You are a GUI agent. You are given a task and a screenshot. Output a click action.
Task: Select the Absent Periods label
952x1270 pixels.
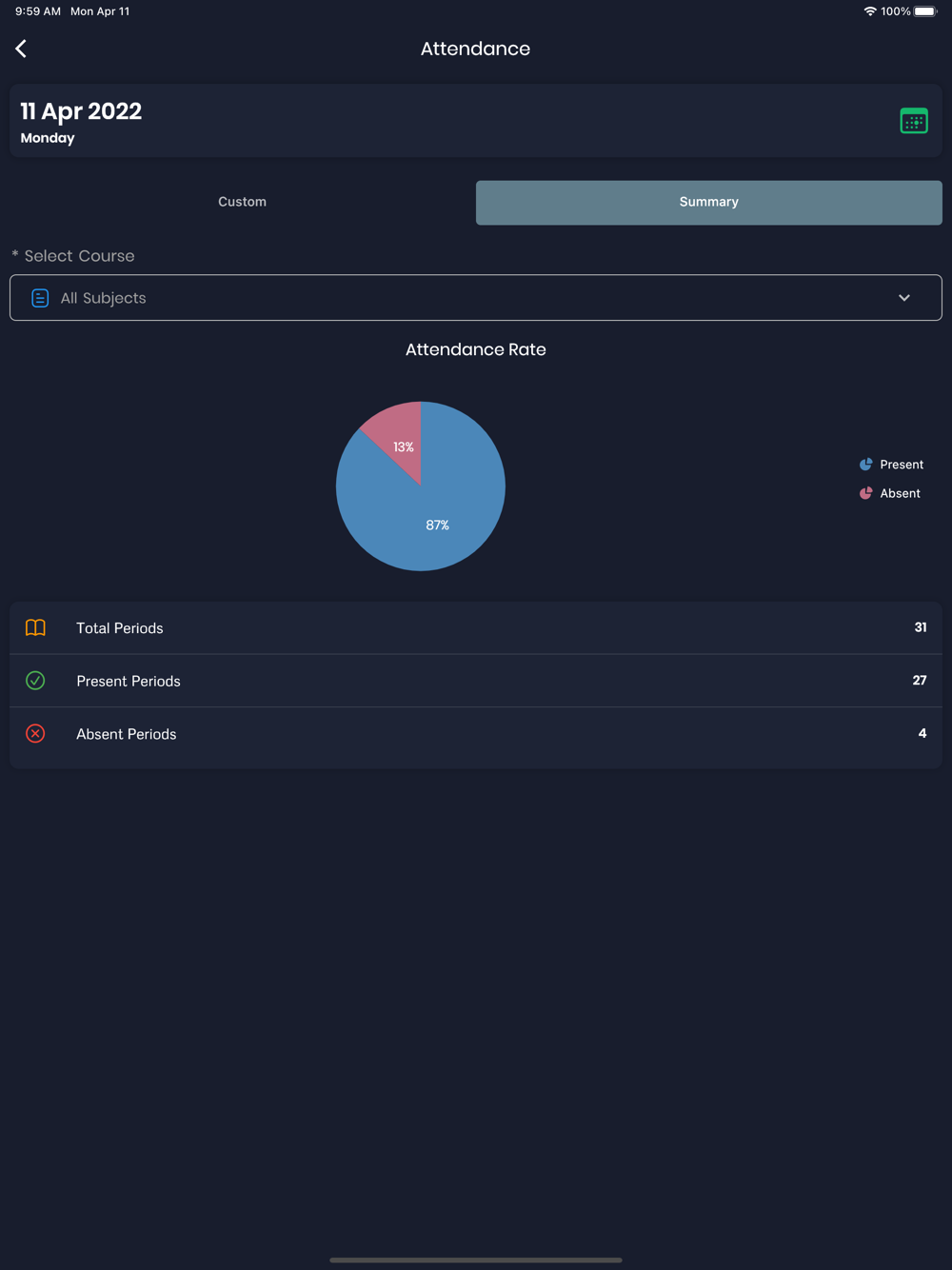pos(127,734)
